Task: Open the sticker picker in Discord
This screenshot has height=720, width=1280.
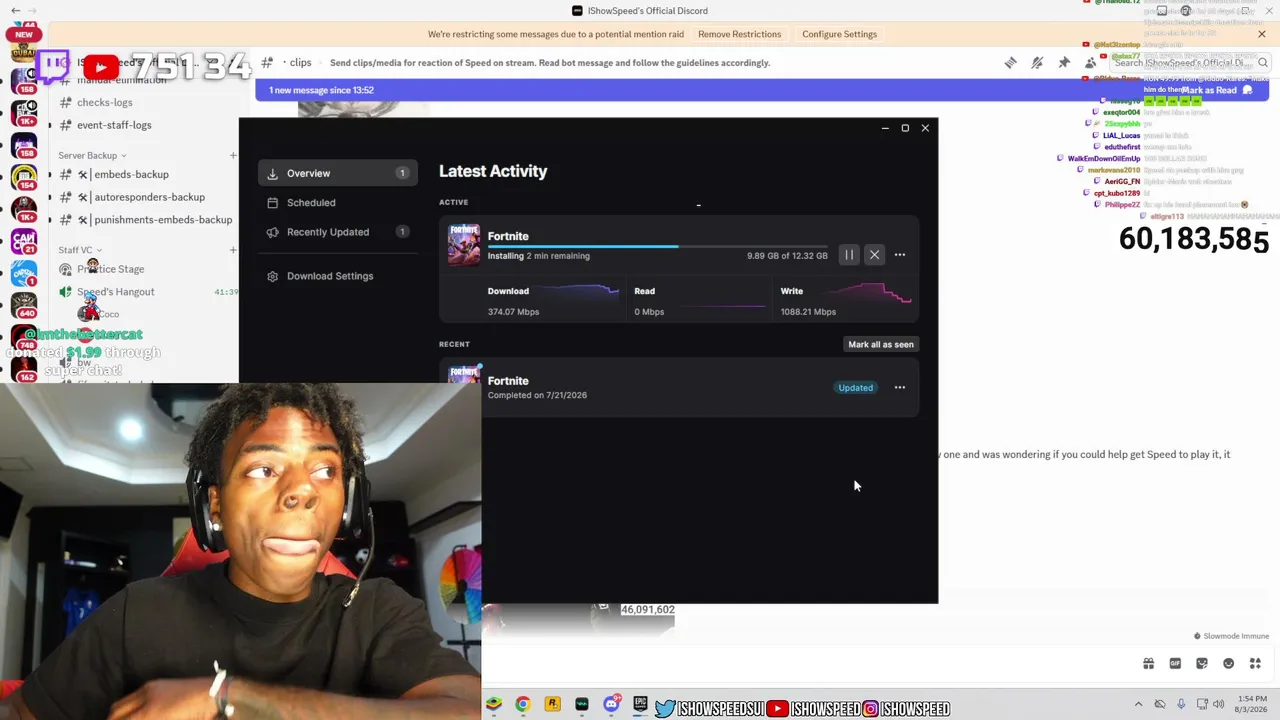Action: (x=1202, y=663)
